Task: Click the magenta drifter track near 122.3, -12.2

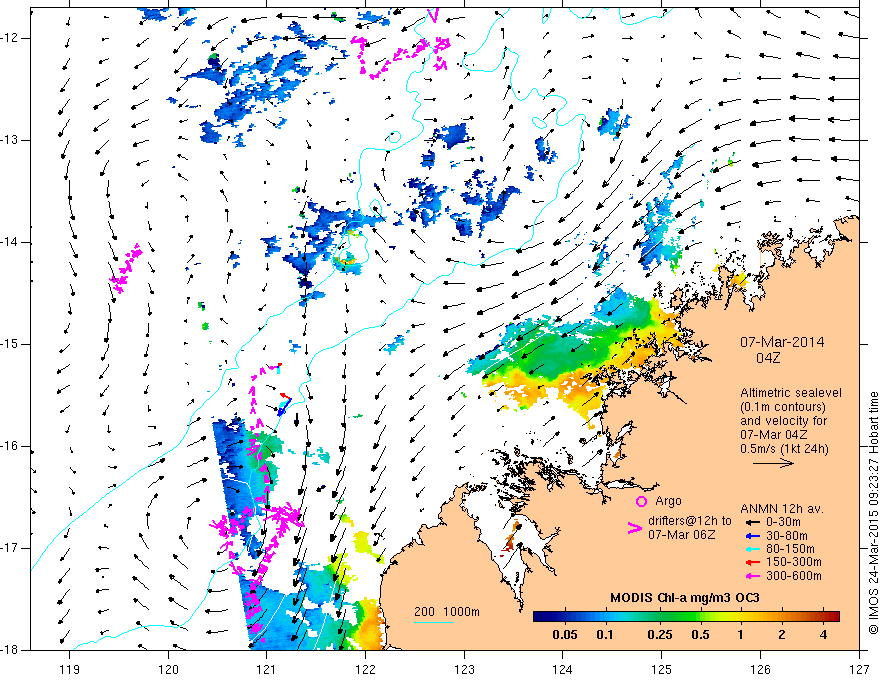Action: (401, 56)
